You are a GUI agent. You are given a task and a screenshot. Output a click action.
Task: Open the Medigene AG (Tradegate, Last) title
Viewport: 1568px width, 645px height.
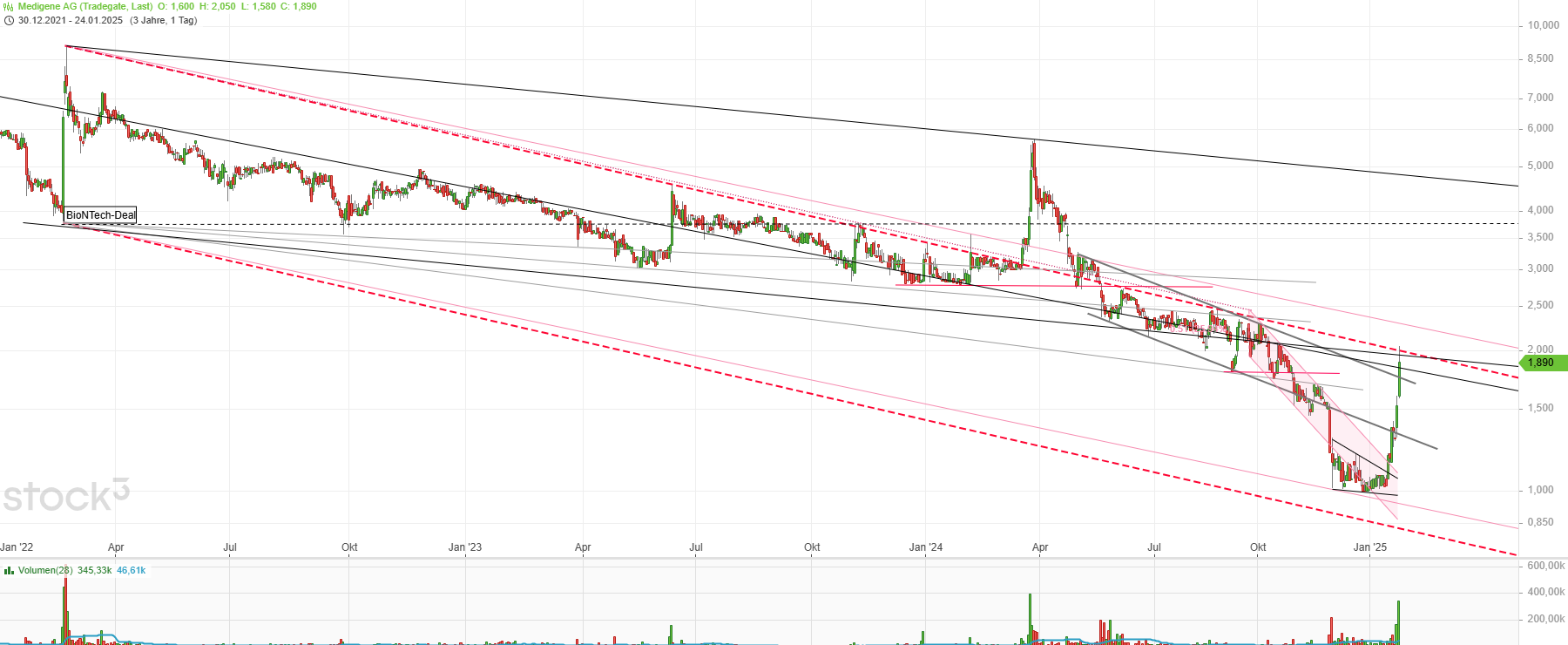tap(85, 6)
